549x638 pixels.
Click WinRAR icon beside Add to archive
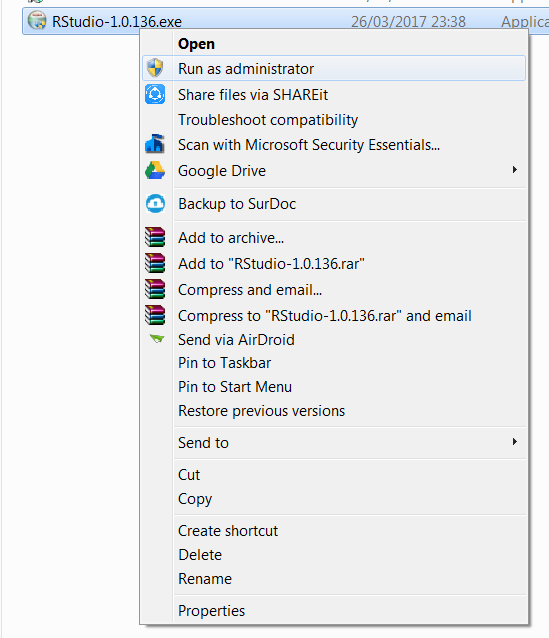point(155,237)
